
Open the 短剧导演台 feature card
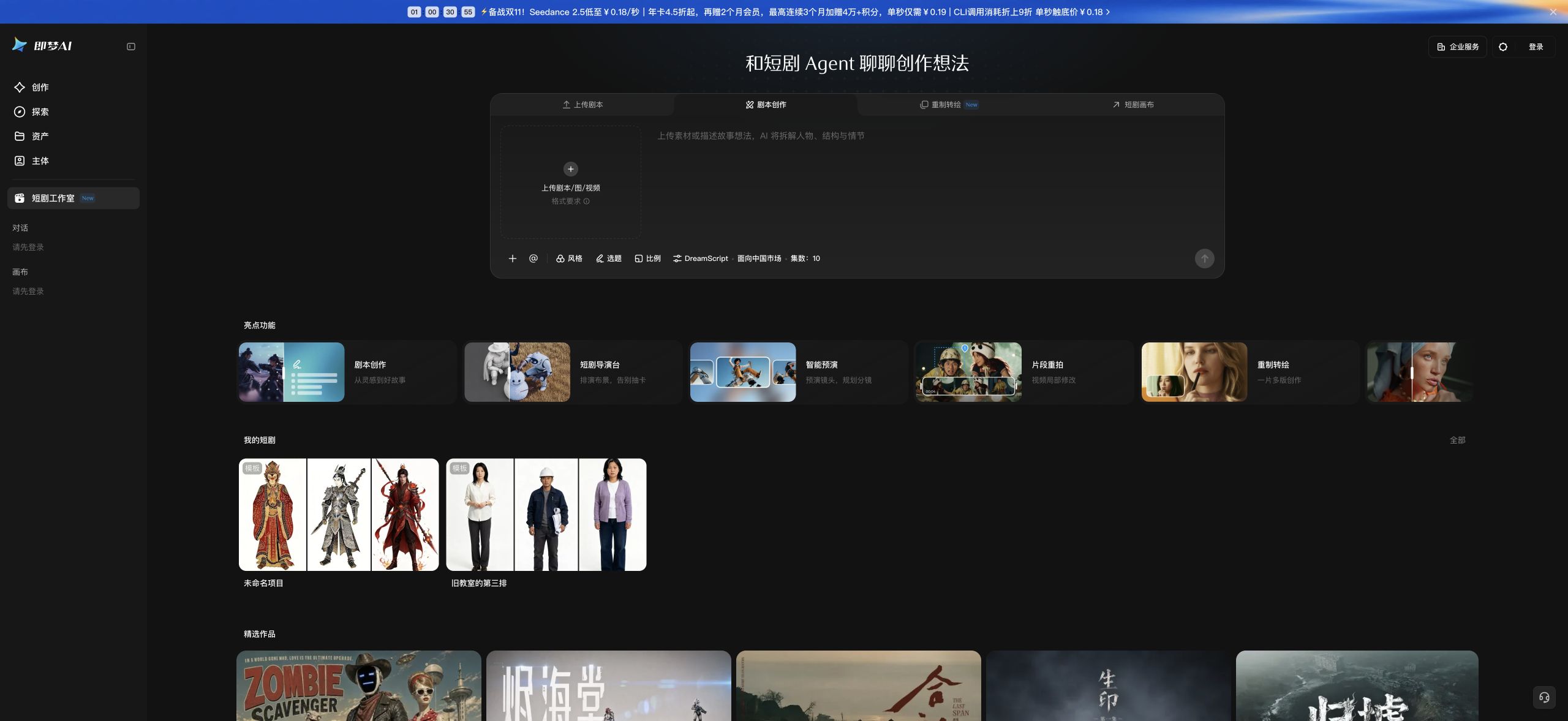pos(573,372)
